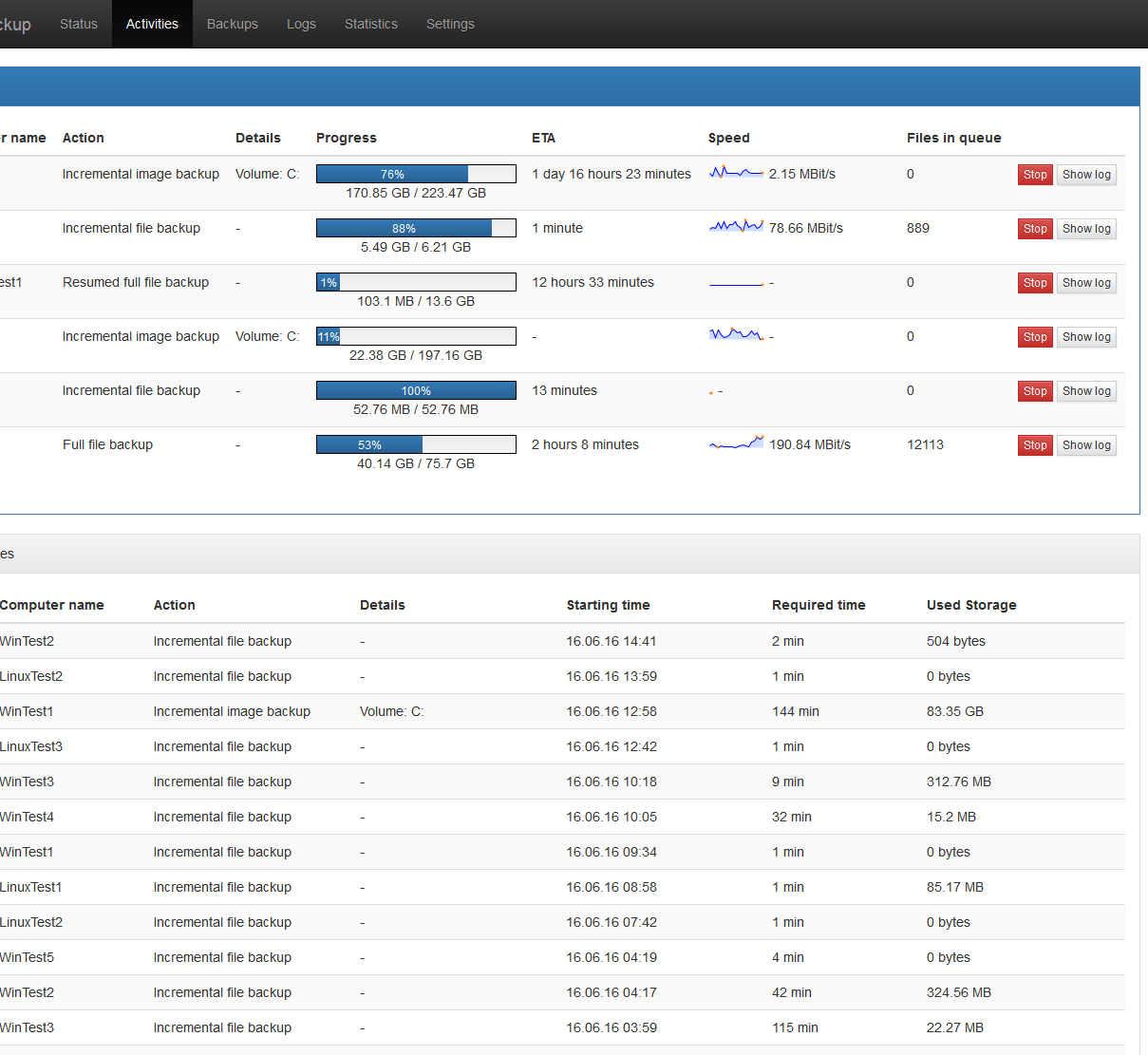
Task: Click the 170.85 GB / 223.47 GB text
Action: 416,193
